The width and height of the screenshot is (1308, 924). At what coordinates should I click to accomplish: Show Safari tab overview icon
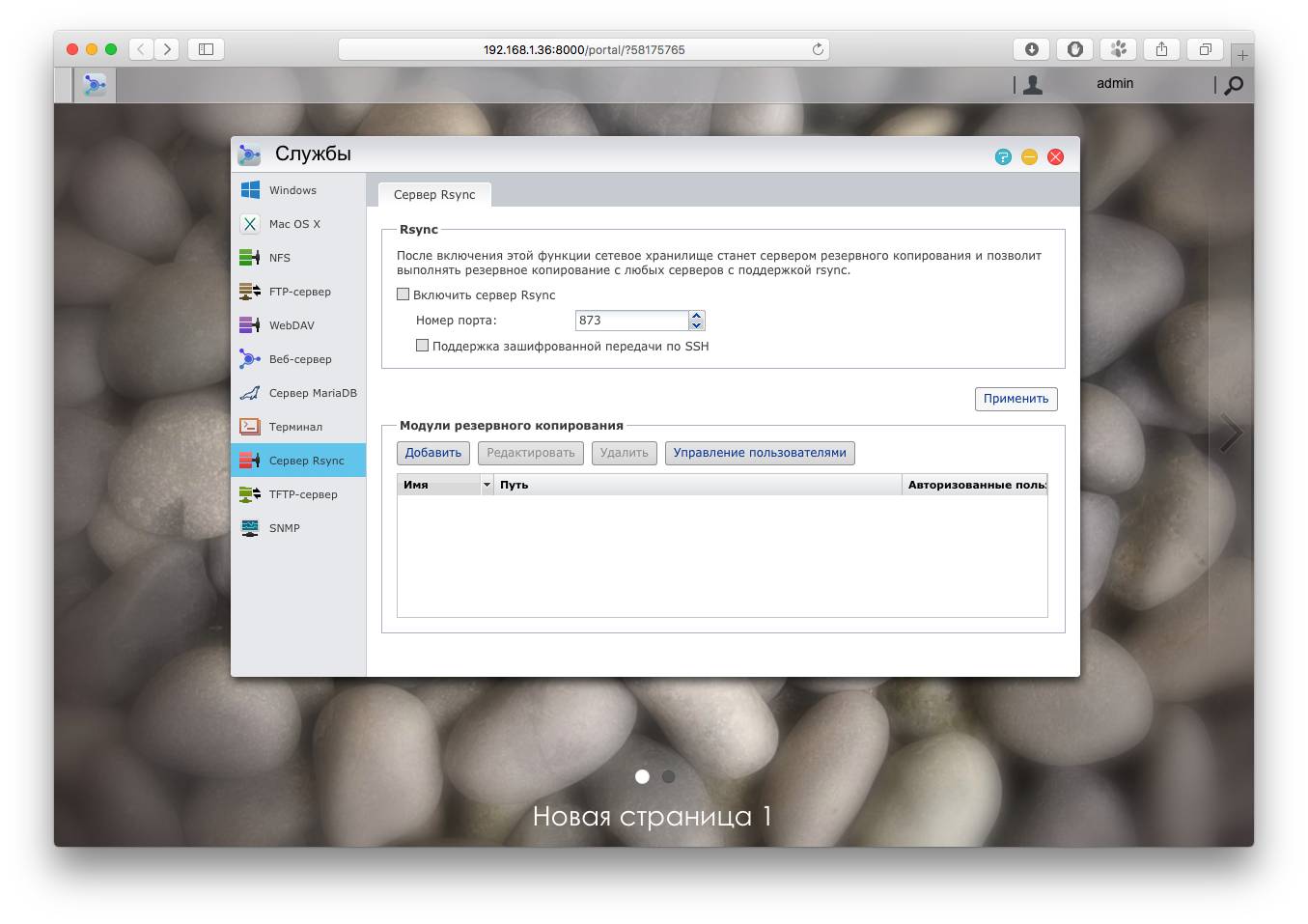[1205, 49]
